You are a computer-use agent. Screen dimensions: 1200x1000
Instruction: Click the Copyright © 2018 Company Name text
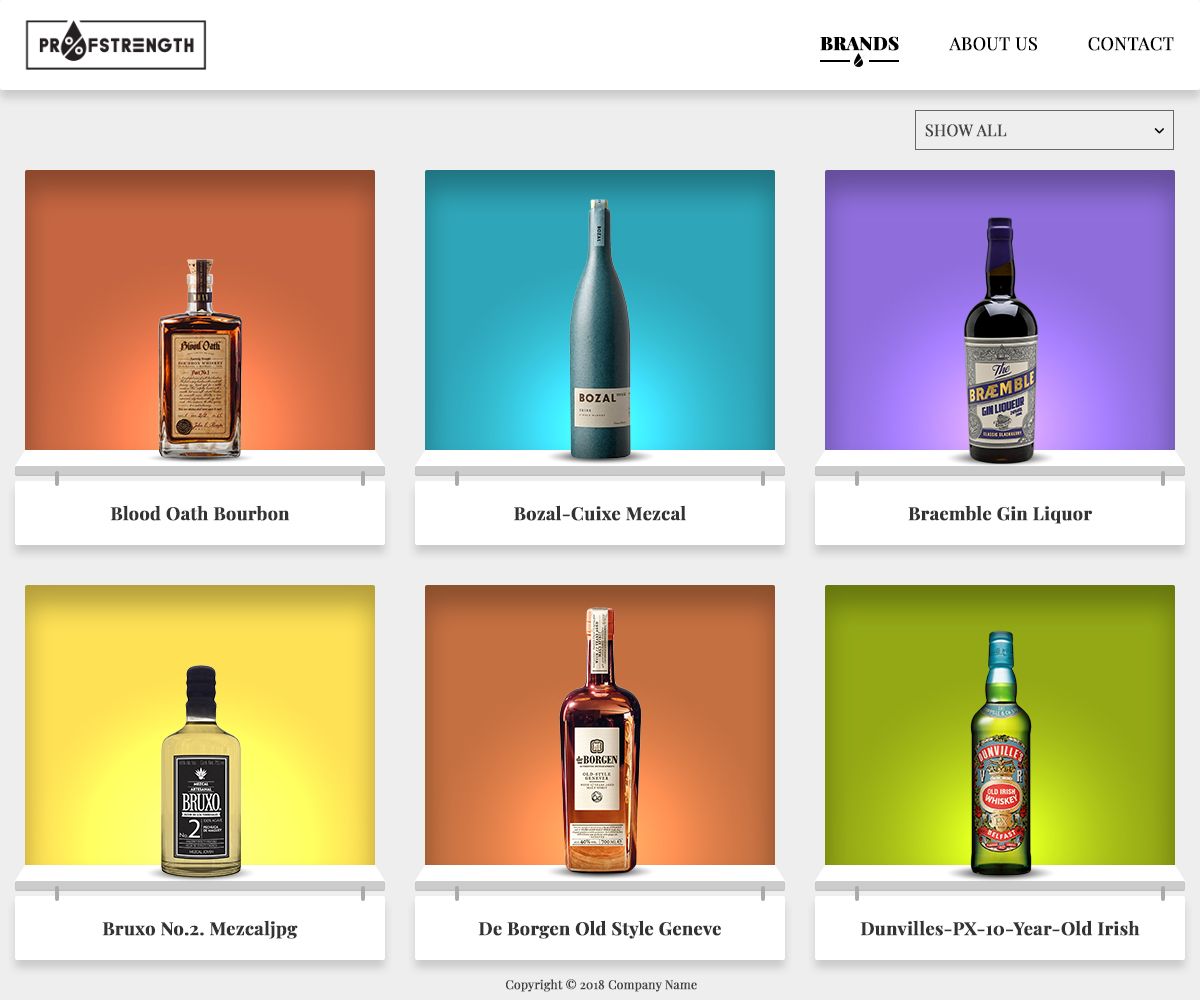tap(601, 985)
